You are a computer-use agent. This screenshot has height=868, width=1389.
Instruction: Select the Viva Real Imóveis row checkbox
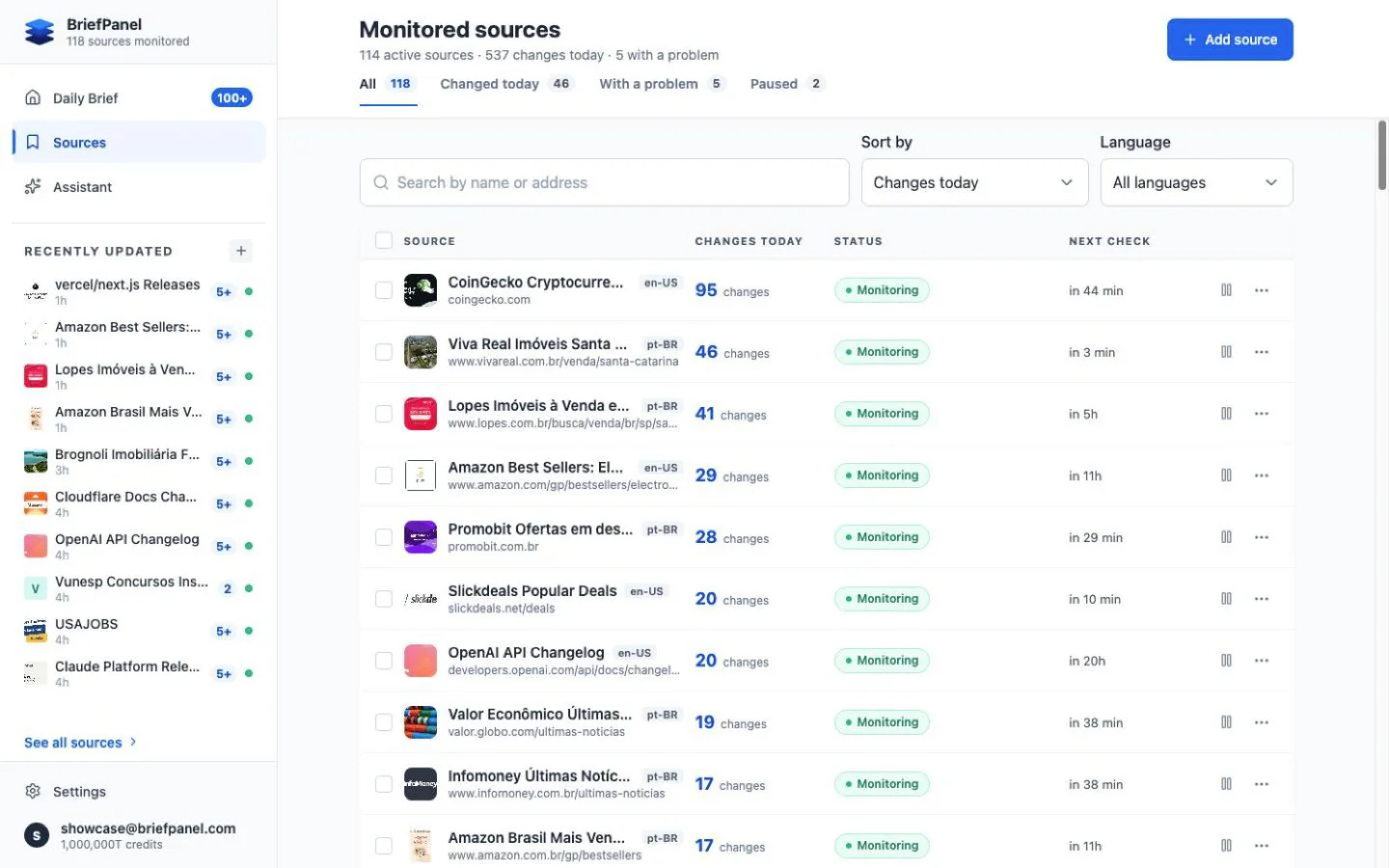(384, 352)
